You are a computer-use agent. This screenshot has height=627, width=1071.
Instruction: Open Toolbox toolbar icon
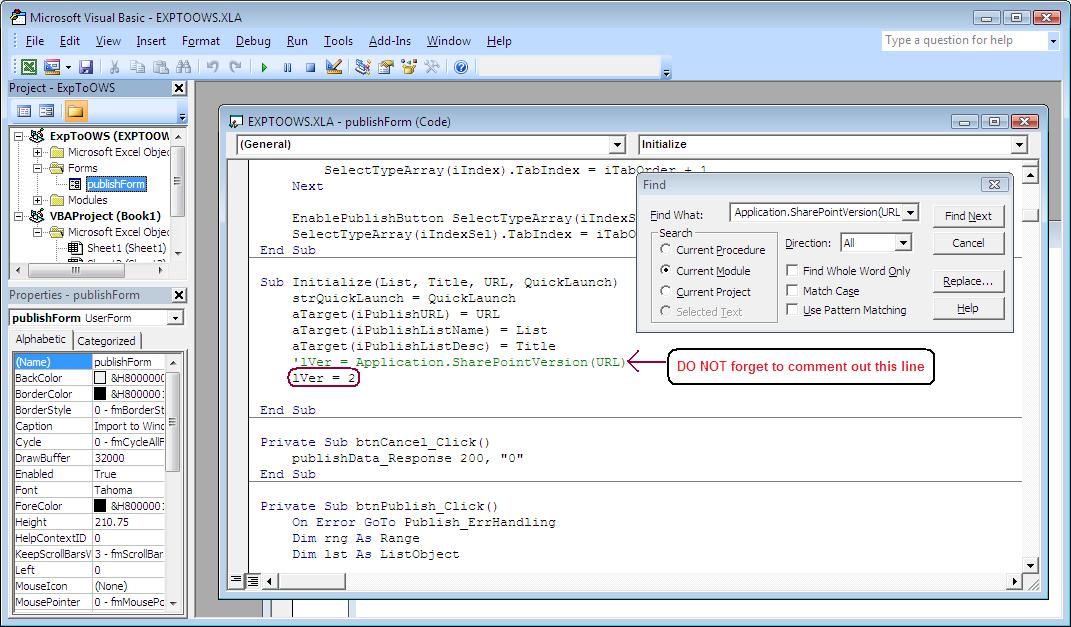[x=432, y=67]
